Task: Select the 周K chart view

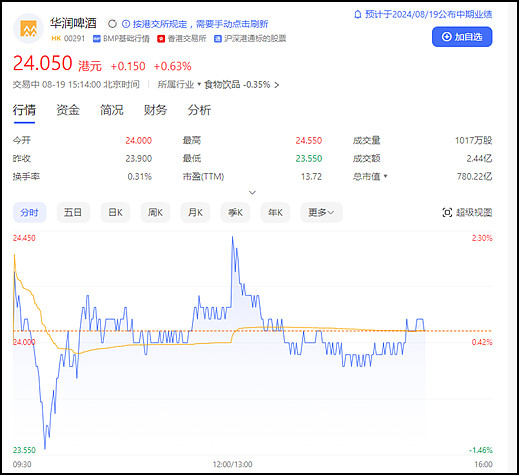Action: coord(155,212)
